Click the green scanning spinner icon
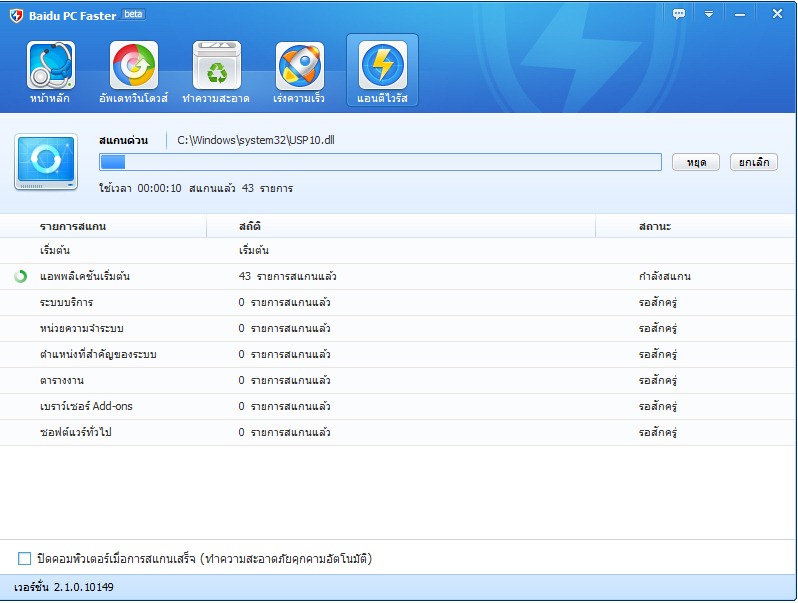Screen dimensions: 798x603 point(21,277)
